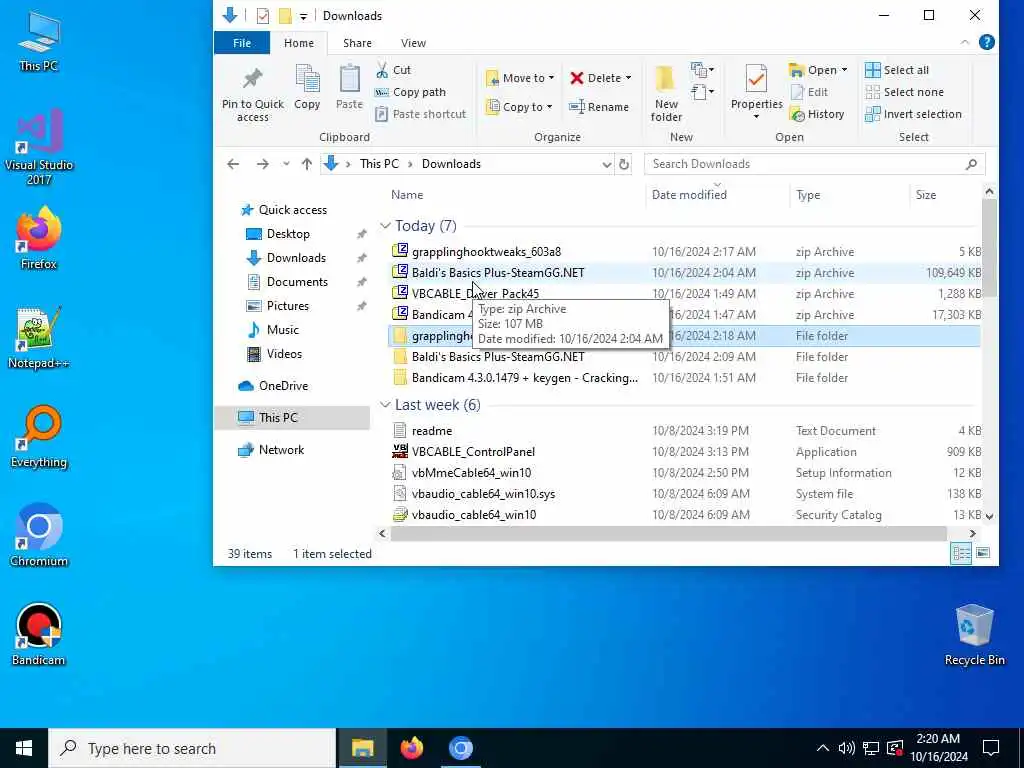Viewport: 1024px width, 768px height.
Task: Expand the Properties dropdown arrow
Action: pos(756,117)
